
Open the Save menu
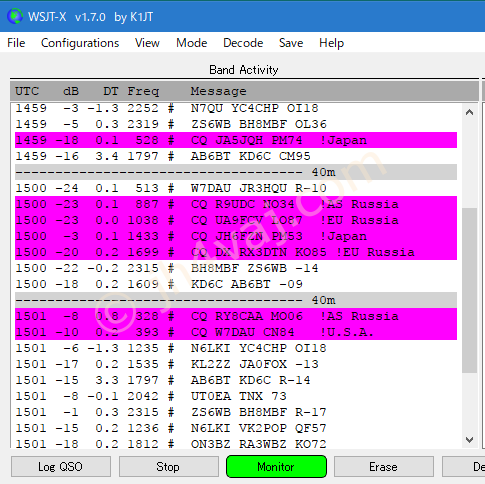tap(291, 43)
